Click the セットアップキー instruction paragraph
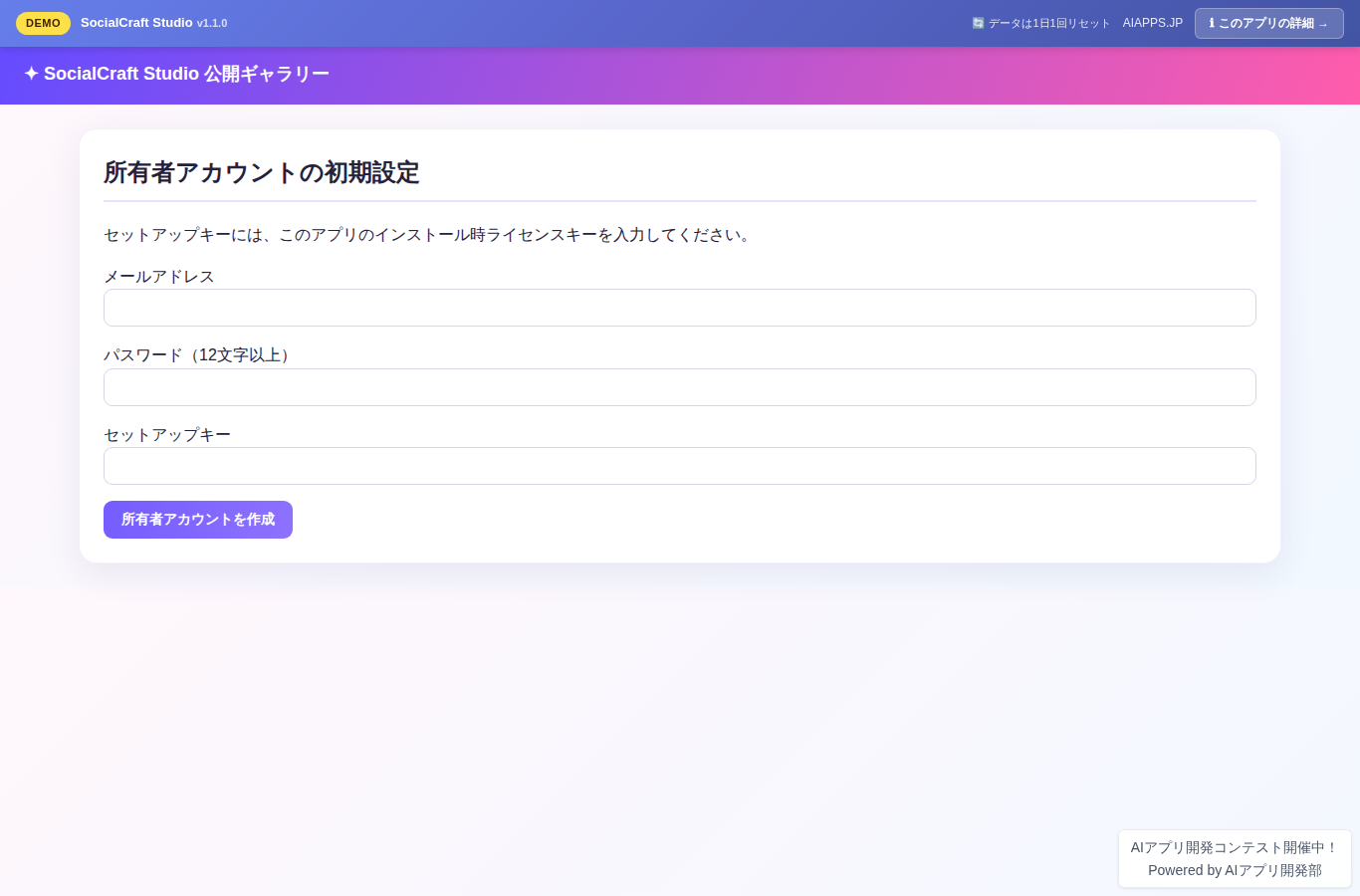The width and height of the screenshot is (1360, 896). coord(429,235)
